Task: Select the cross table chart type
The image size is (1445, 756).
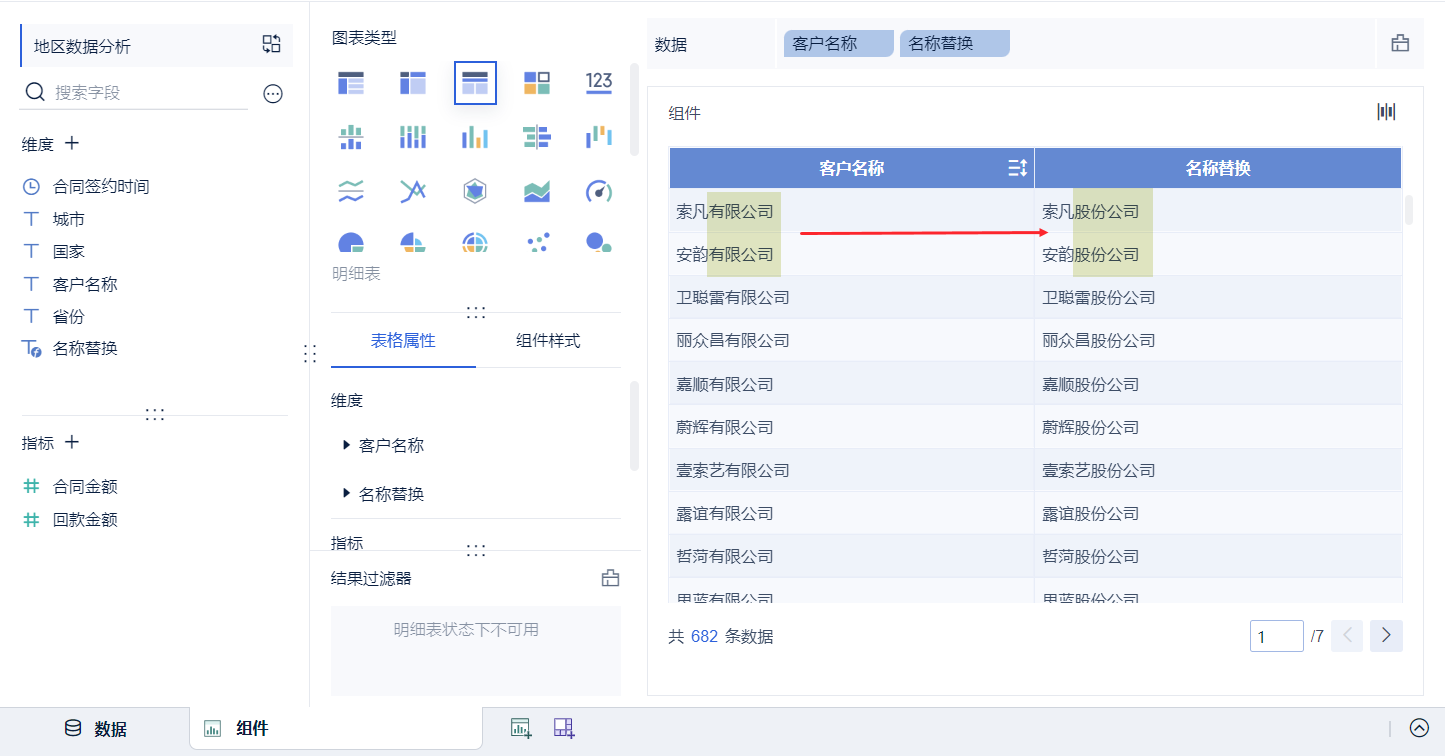Action: tap(413, 83)
